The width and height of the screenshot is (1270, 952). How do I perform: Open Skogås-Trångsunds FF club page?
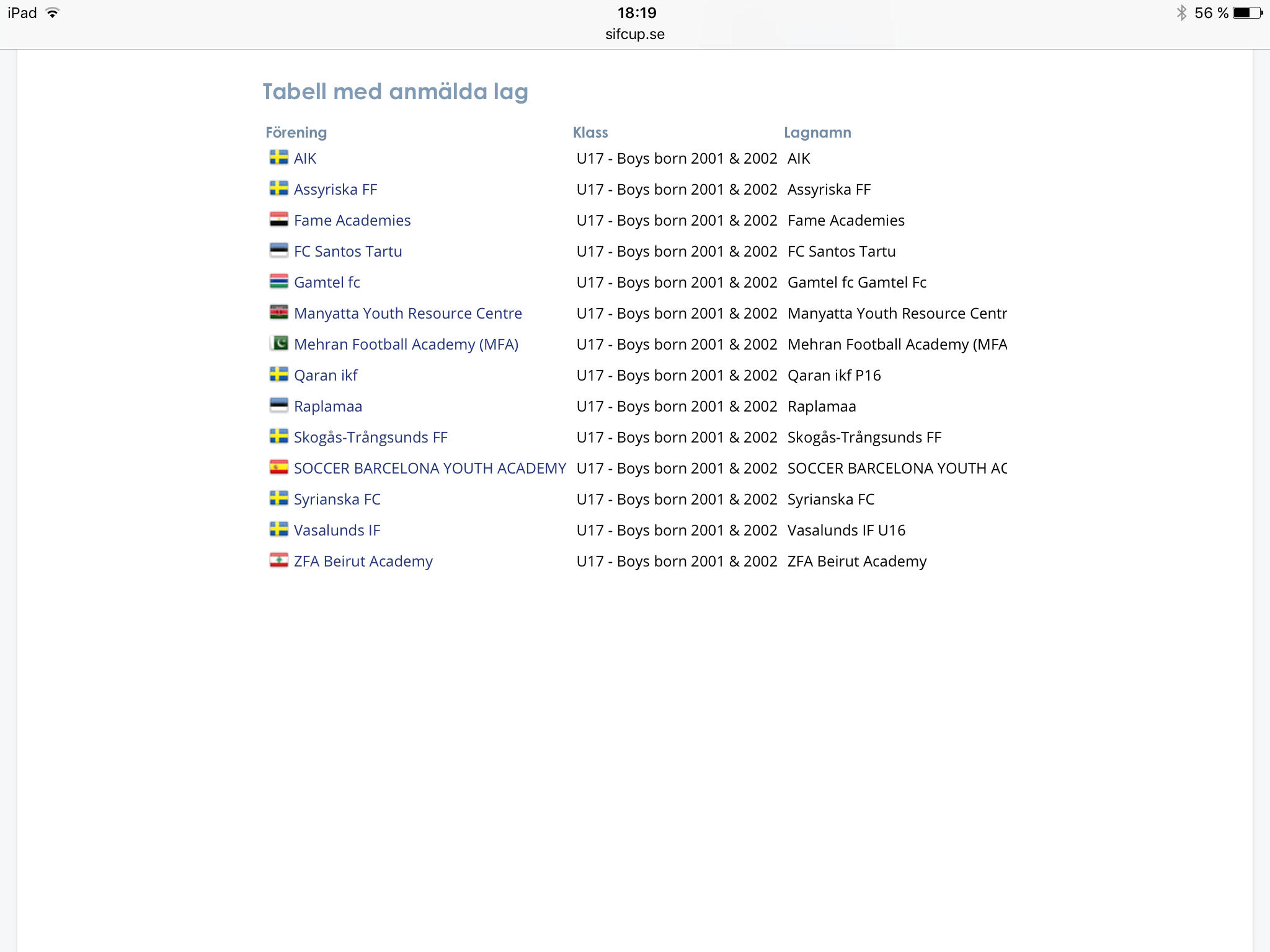370,438
